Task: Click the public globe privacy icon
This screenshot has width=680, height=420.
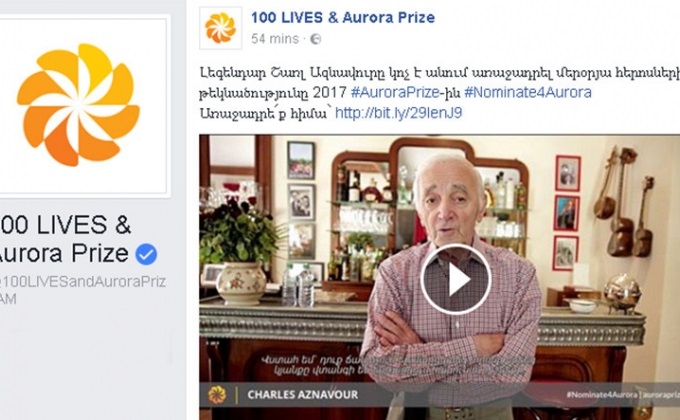Action: click(x=316, y=39)
